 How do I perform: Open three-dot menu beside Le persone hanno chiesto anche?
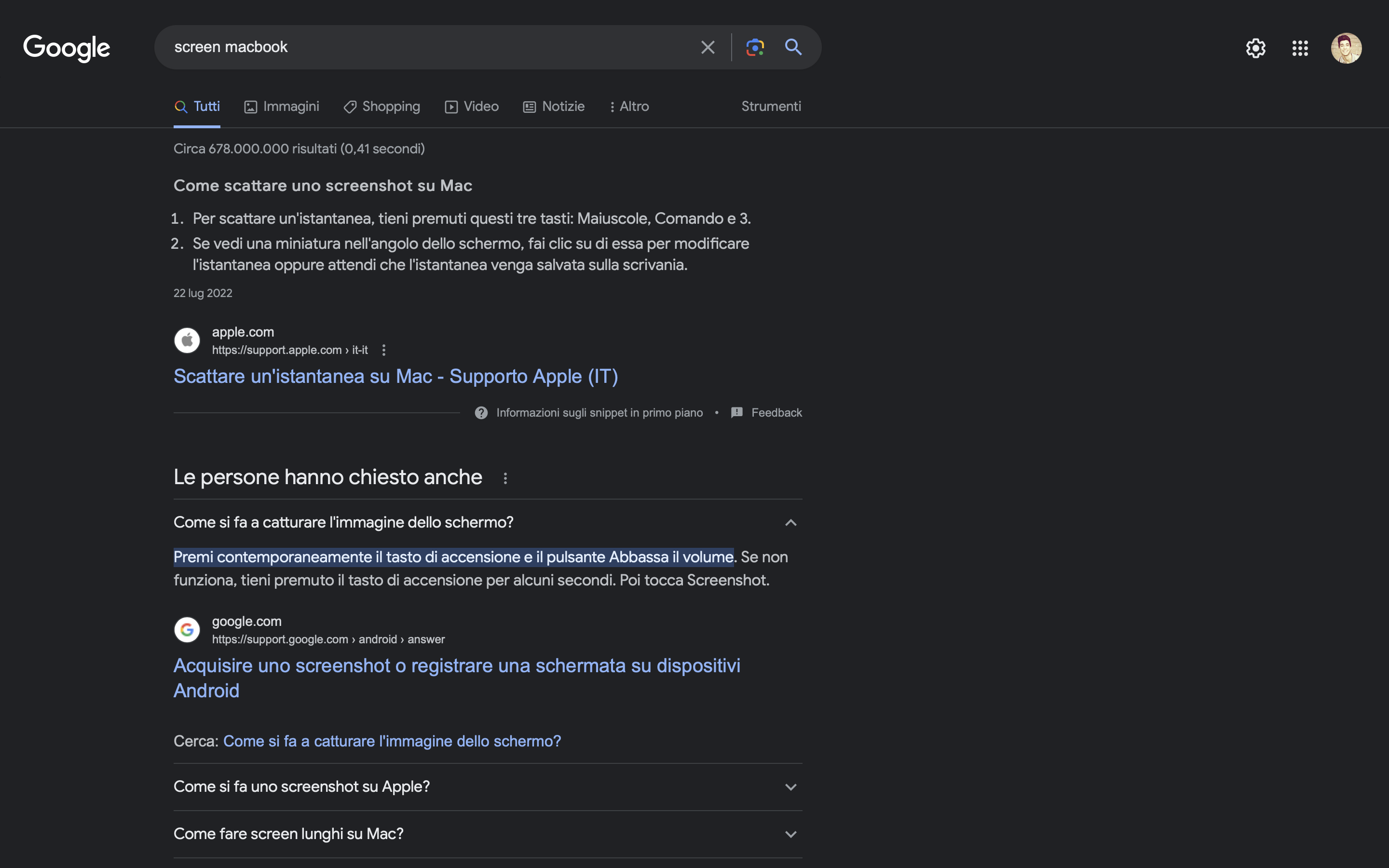(505, 478)
